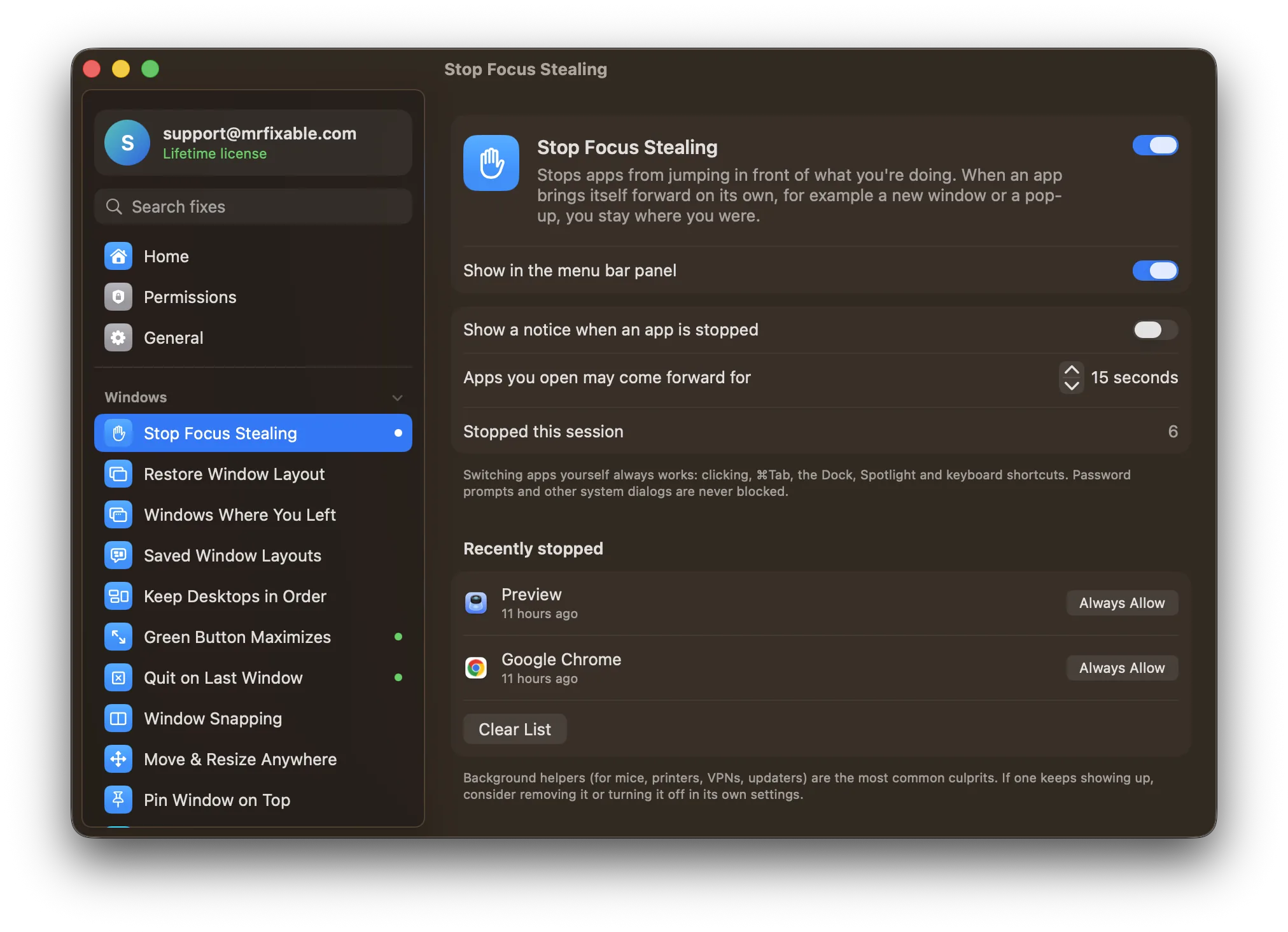Click the support@mrfixable.com account card
Viewport: 1288px width, 932px height.
tap(253, 143)
